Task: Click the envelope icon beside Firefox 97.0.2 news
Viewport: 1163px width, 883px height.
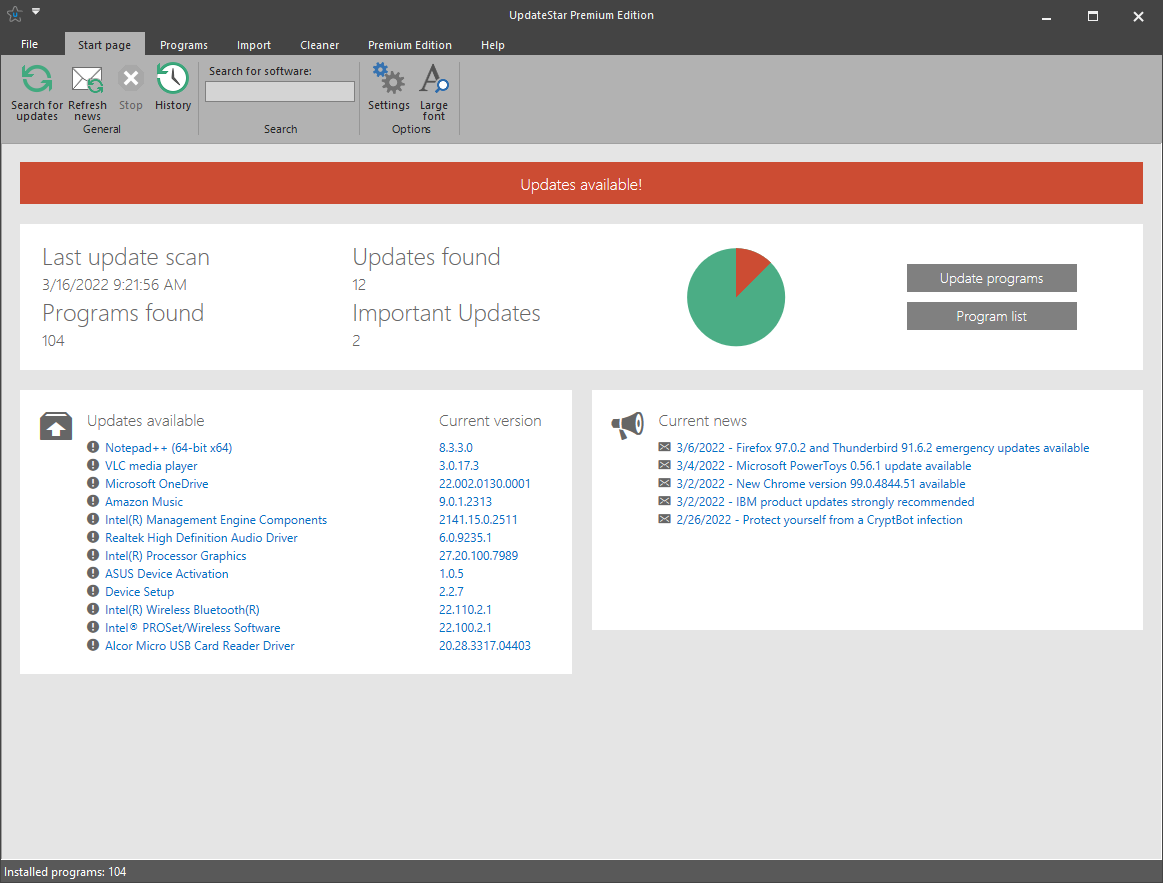Action: tap(665, 447)
